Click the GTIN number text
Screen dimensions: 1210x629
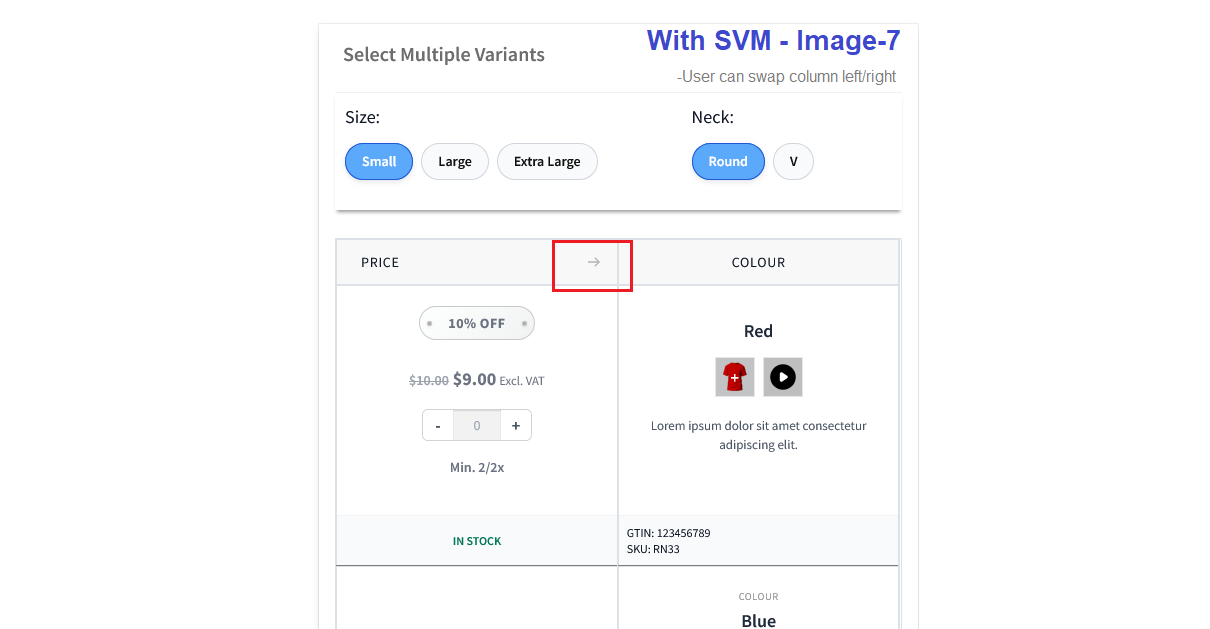coord(668,533)
